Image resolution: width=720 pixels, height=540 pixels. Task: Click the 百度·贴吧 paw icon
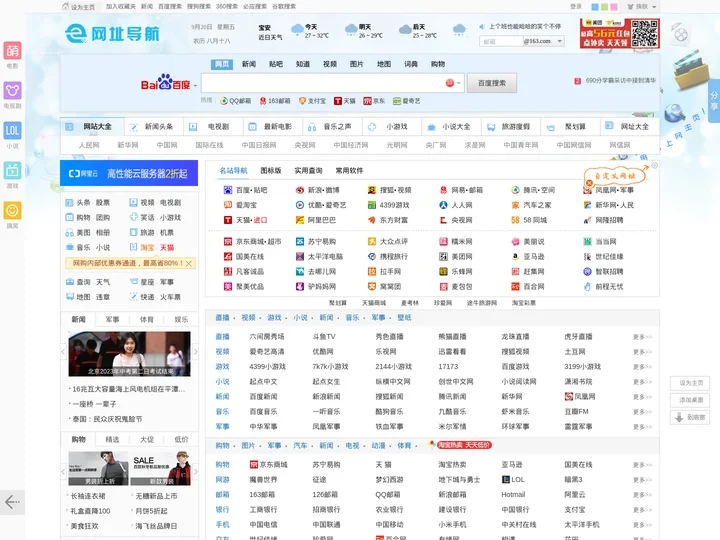pyautogui.click(x=228, y=190)
